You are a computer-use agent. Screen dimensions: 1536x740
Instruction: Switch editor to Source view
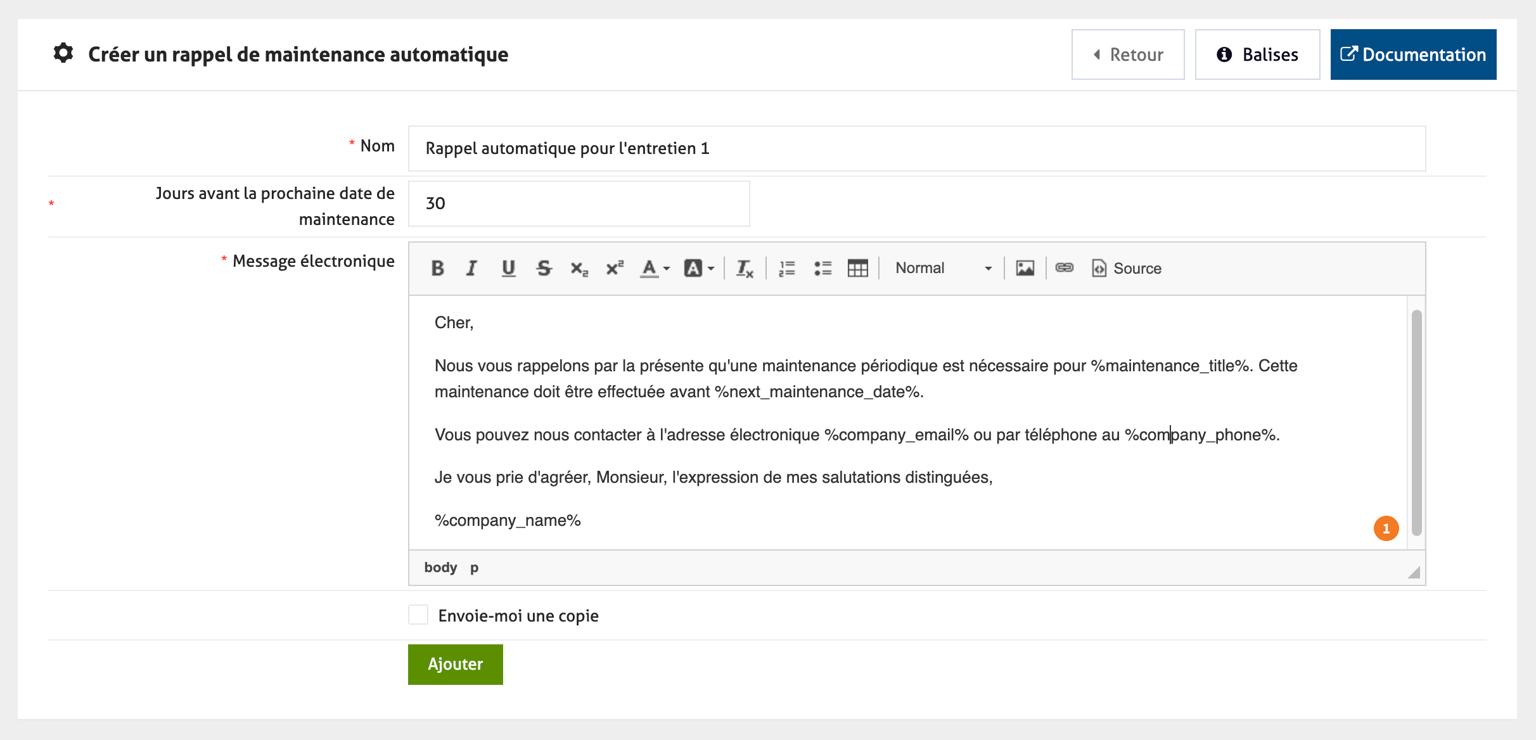click(1126, 268)
